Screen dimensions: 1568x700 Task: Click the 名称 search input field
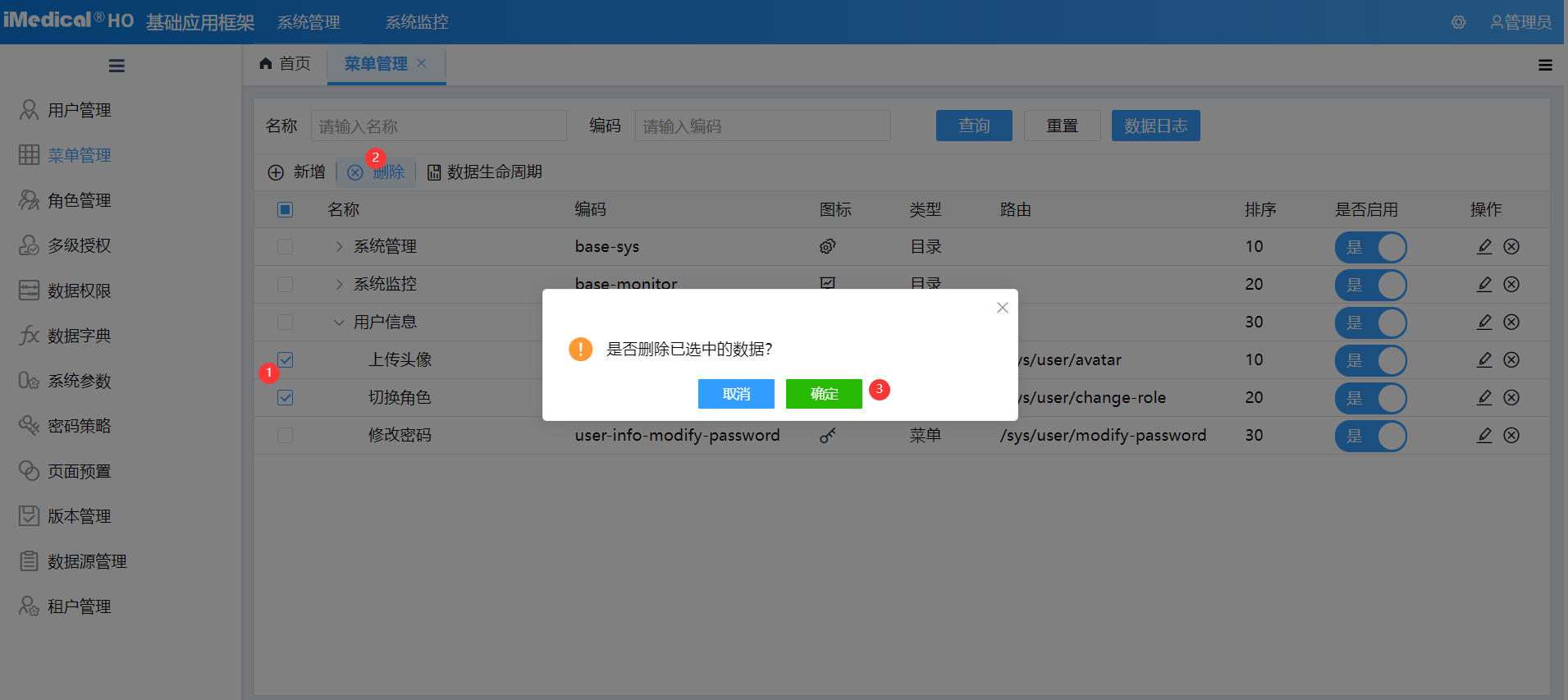pyautogui.click(x=438, y=126)
